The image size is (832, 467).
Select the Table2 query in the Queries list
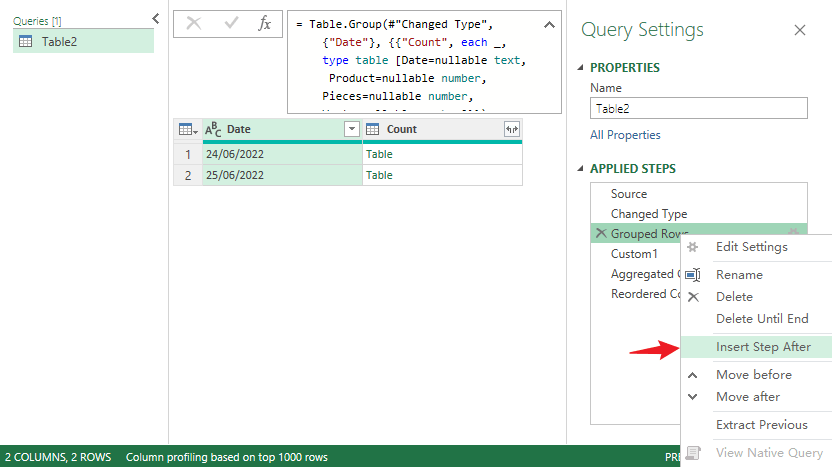click(83, 41)
